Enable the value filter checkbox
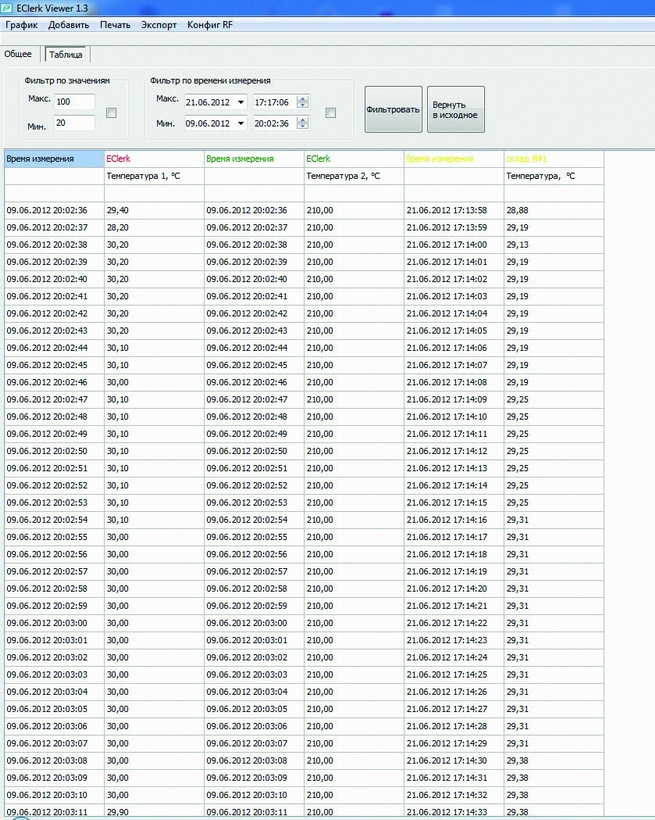The height and width of the screenshot is (820, 655). coord(111,113)
